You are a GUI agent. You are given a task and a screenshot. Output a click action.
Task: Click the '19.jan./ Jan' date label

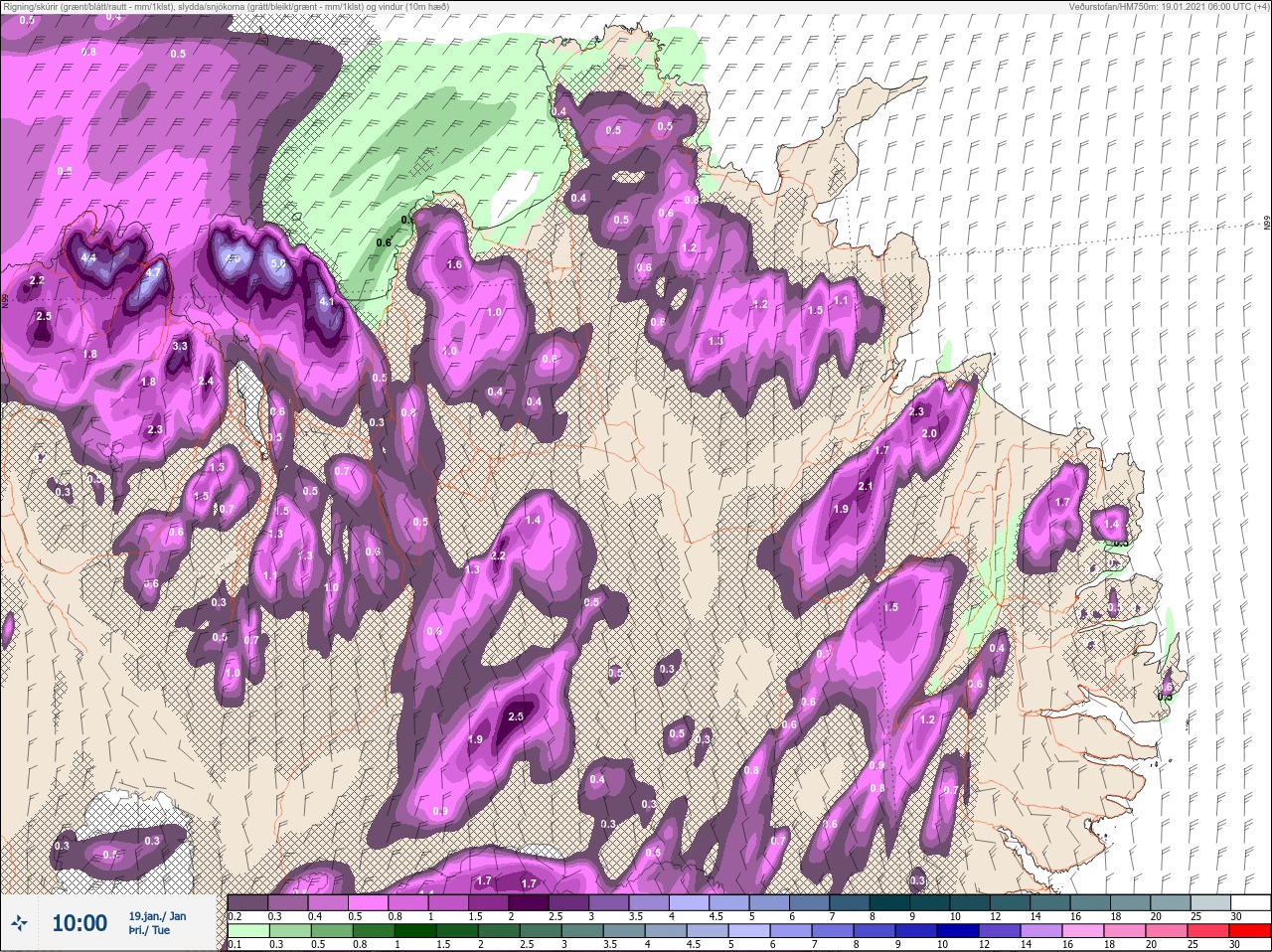pos(157,915)
